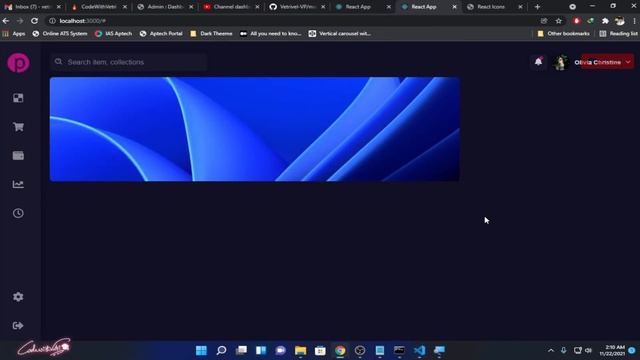Open the history clock sidebar icon
Screen dimensions: 640x360
pyautogui.click(x=18, y=213)
